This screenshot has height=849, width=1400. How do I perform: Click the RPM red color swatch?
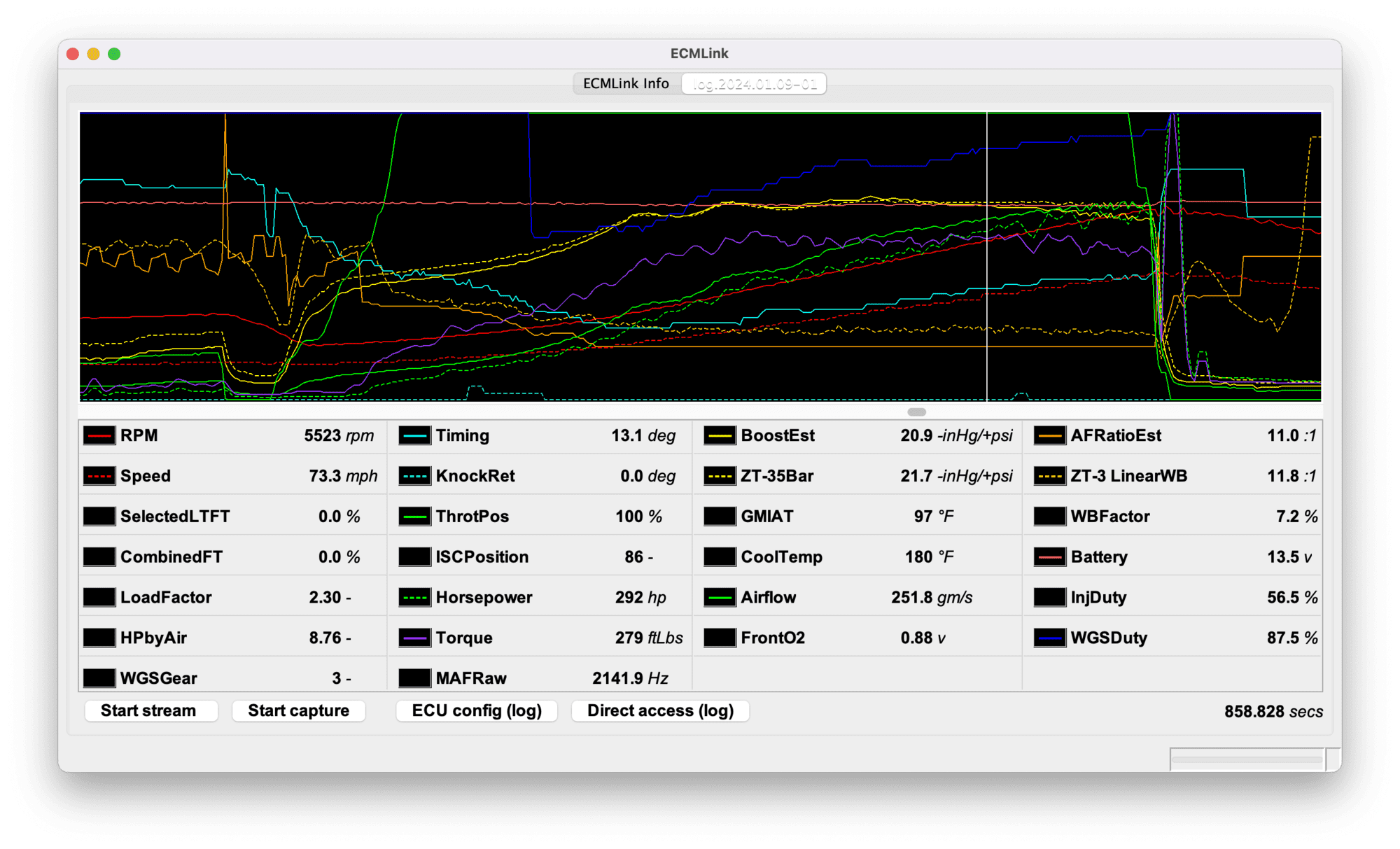(99, 435)
